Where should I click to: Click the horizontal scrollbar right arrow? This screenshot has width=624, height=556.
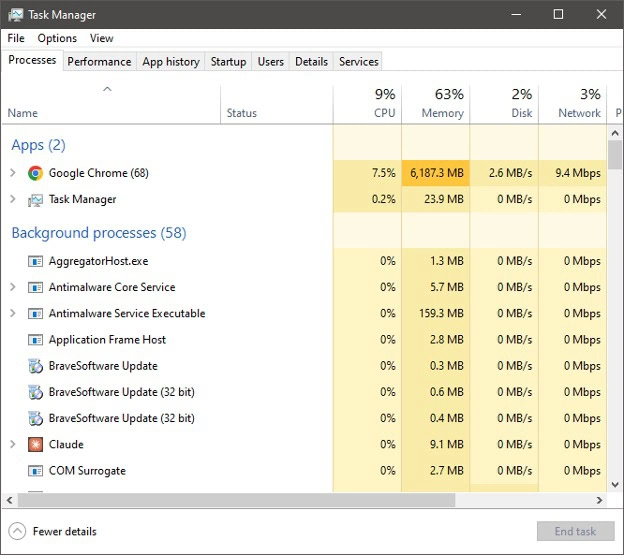pos(599,500)
